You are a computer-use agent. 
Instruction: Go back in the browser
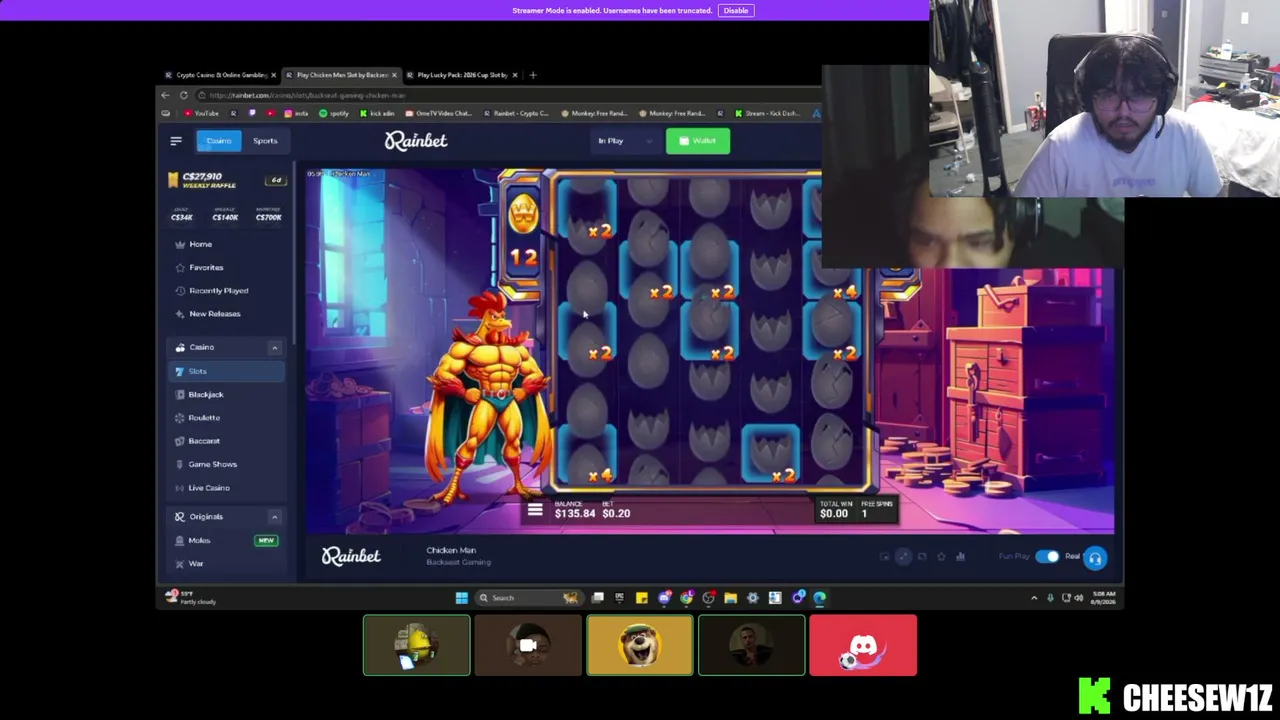[166, 95]
